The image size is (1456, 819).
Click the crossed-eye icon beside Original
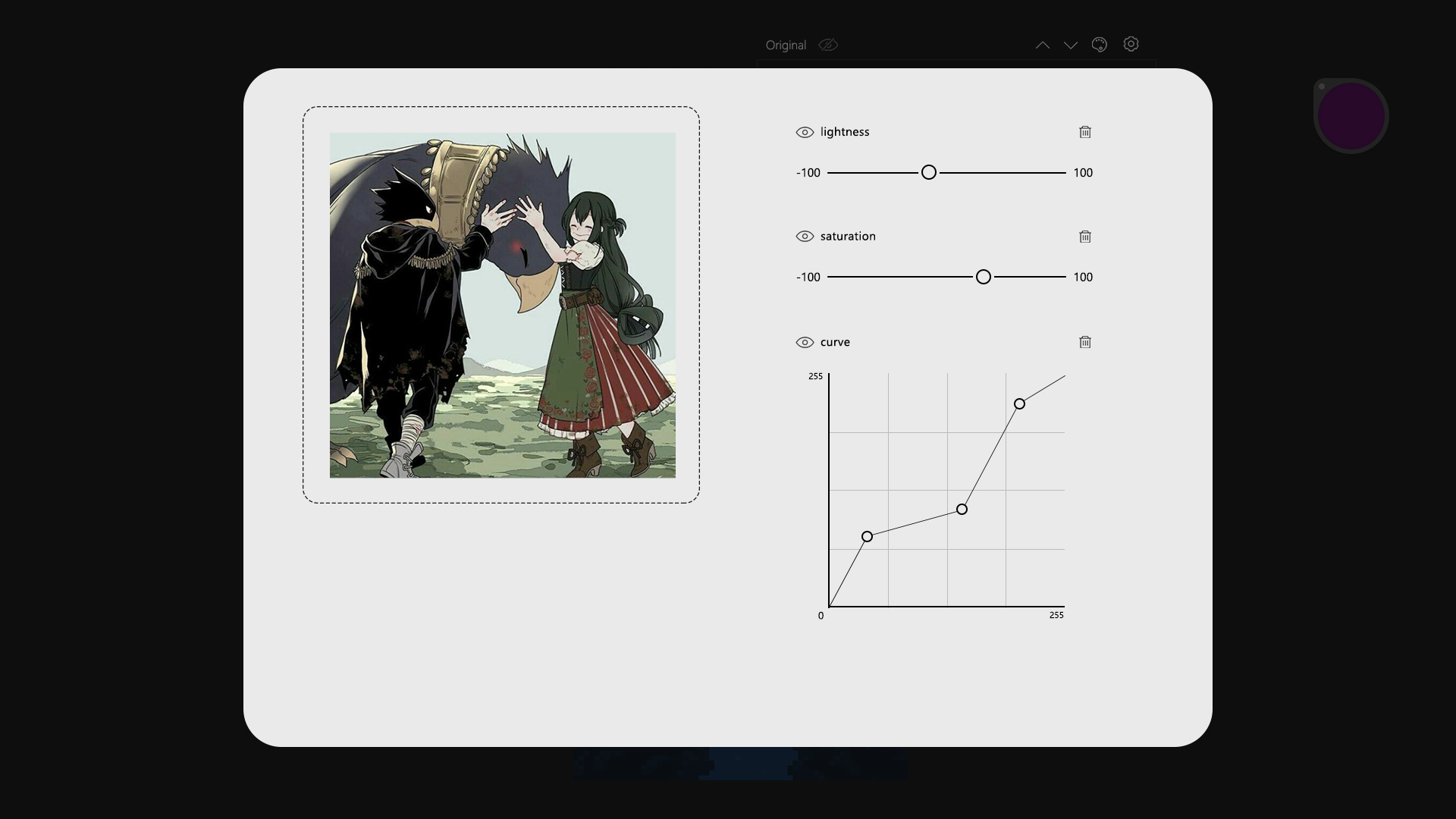tap(828, 45)
